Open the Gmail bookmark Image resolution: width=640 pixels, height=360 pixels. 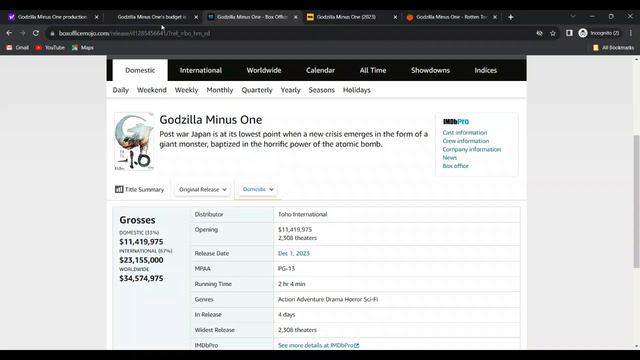18,48
